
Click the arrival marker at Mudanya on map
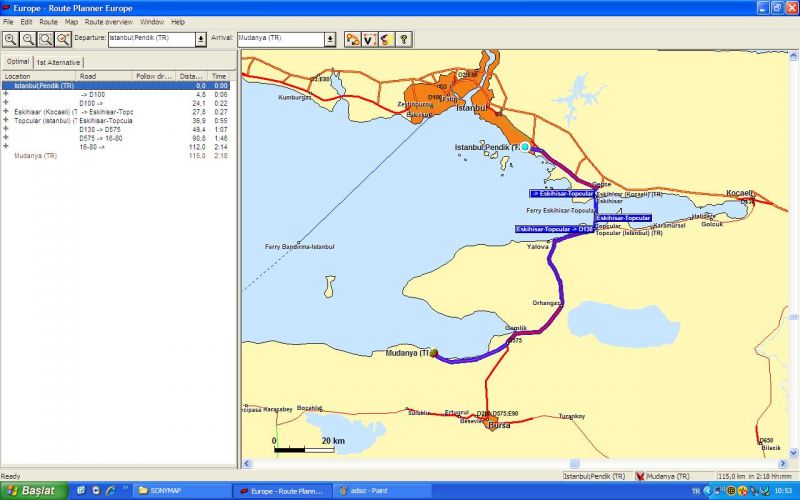pyautogui.click(x=434, y=353)
